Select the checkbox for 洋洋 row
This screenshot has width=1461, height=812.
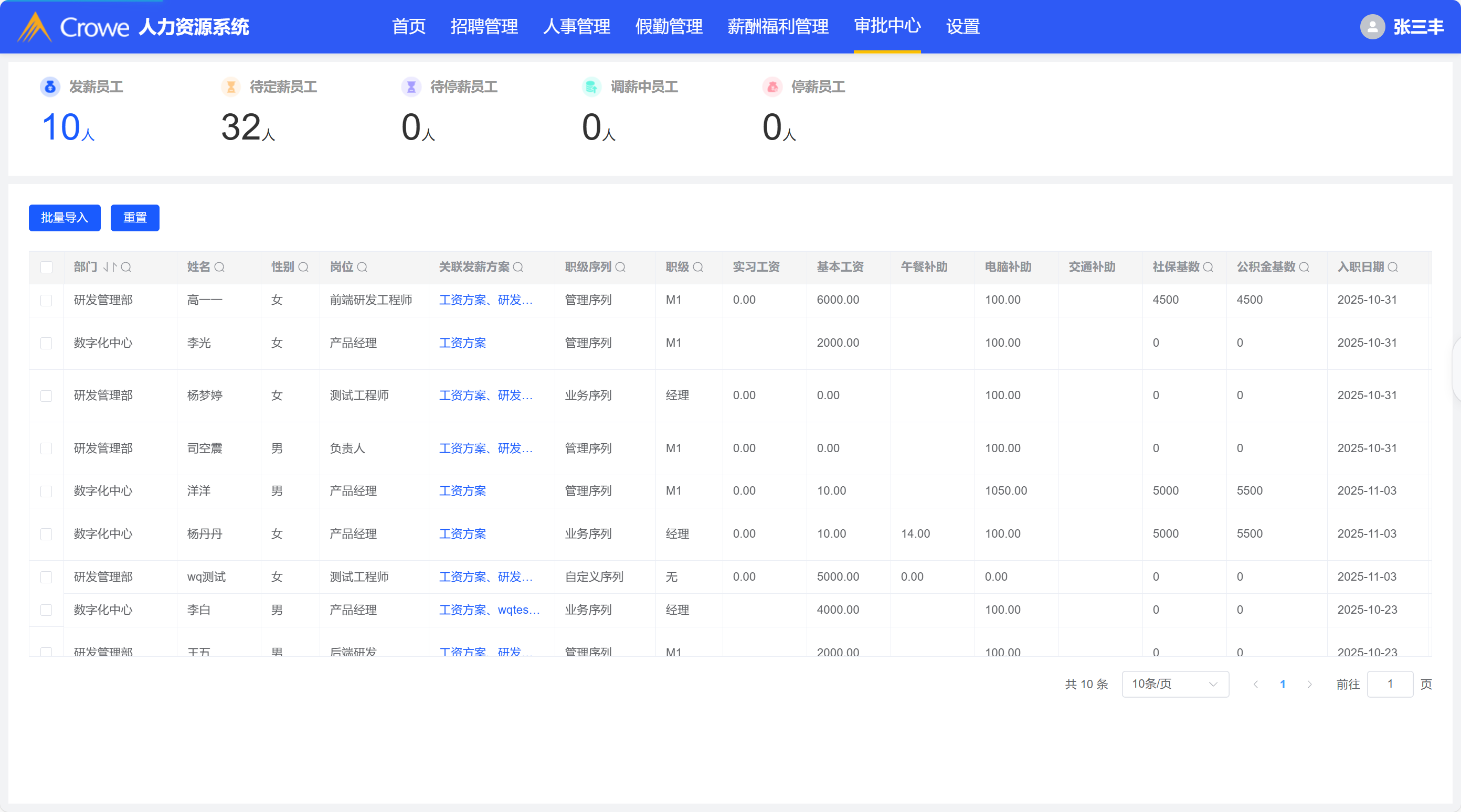coord(47,491)
